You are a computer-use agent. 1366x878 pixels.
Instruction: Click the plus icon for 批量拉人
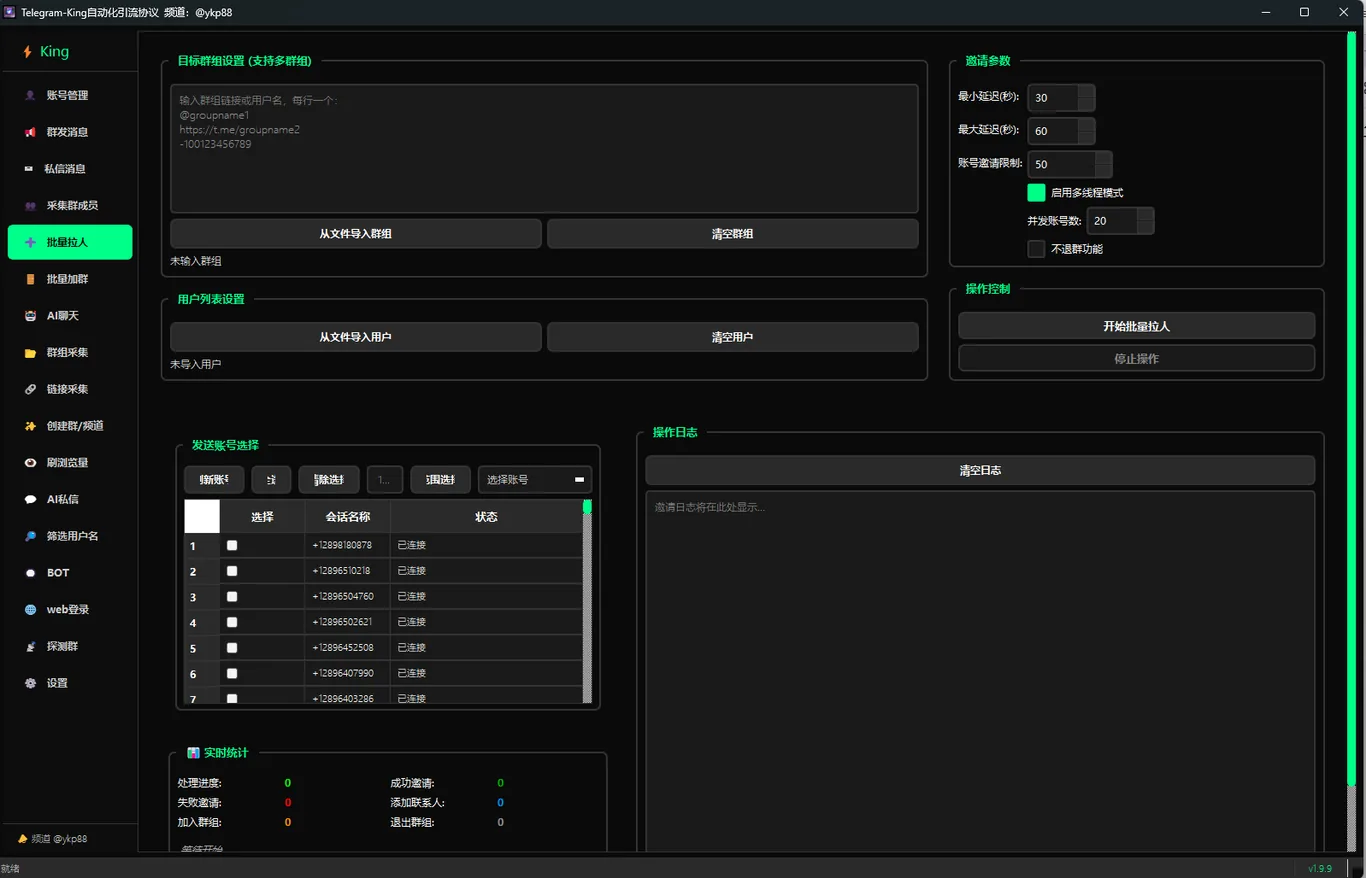(x=30, y=242)
